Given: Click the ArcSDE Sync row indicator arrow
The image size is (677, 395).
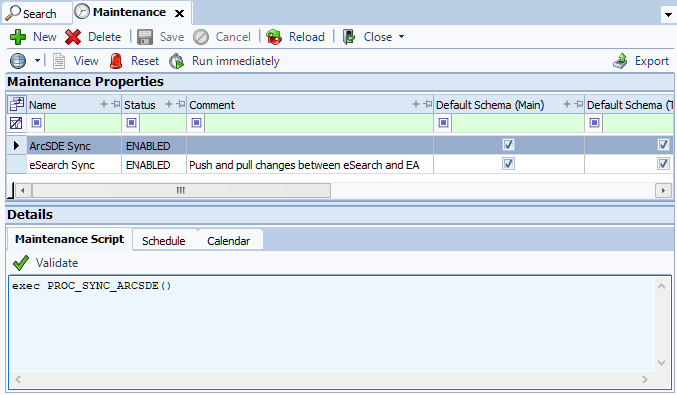Looking at the screenshot, I should [x=16, y=145].
